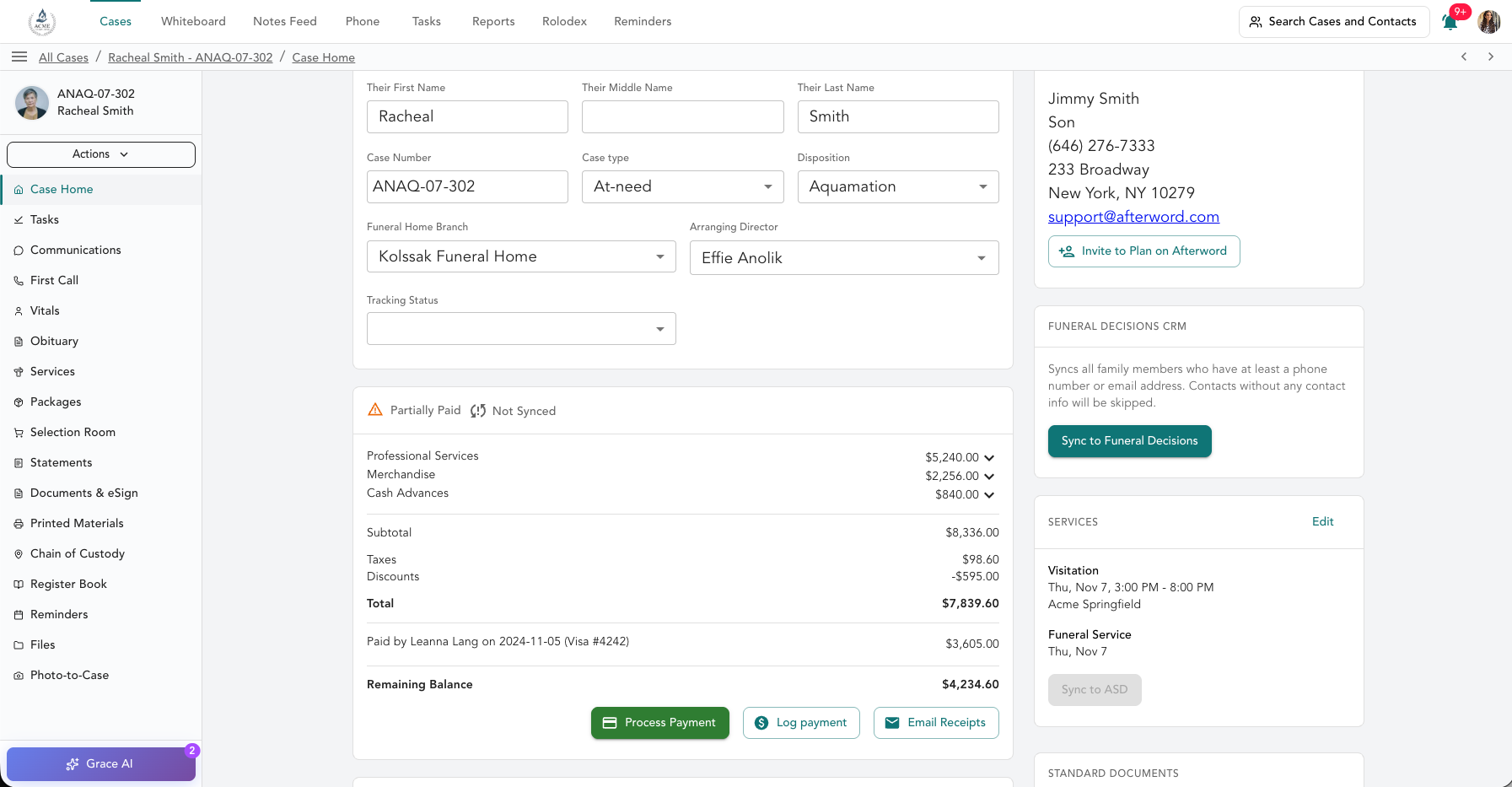Open Files in the sidebar

101,644
